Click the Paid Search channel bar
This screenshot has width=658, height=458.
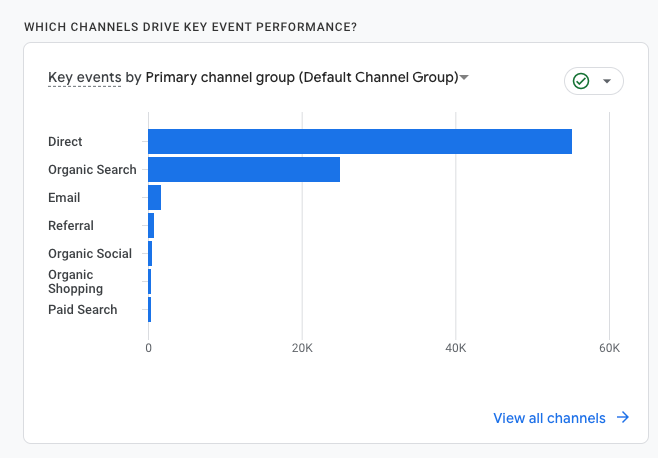click(x=149, y=310)
